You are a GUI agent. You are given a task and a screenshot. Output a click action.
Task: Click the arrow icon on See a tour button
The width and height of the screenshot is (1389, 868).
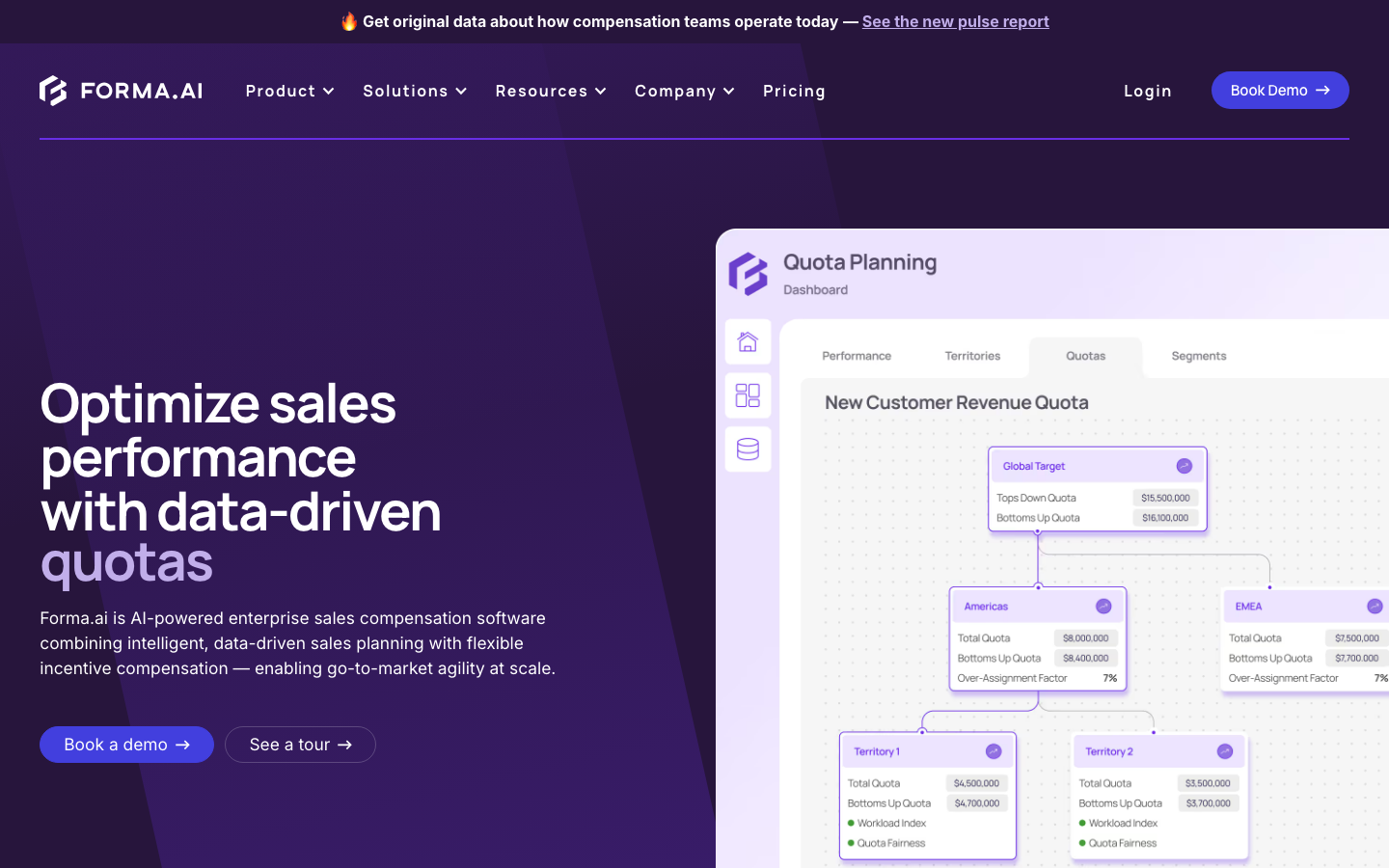pos(344,745)
